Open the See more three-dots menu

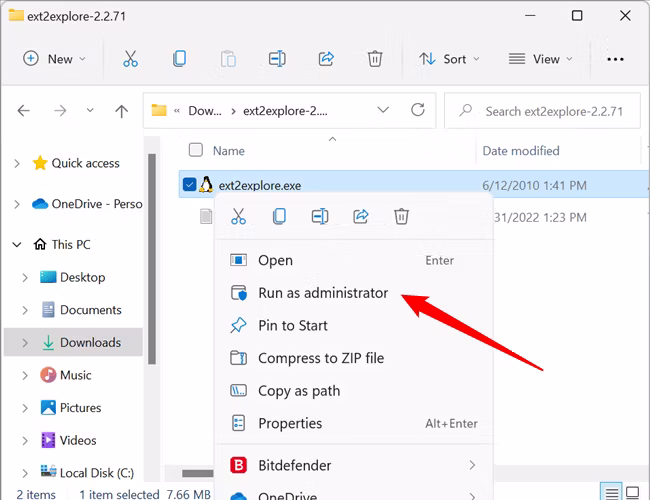click(x=615, y=59)
